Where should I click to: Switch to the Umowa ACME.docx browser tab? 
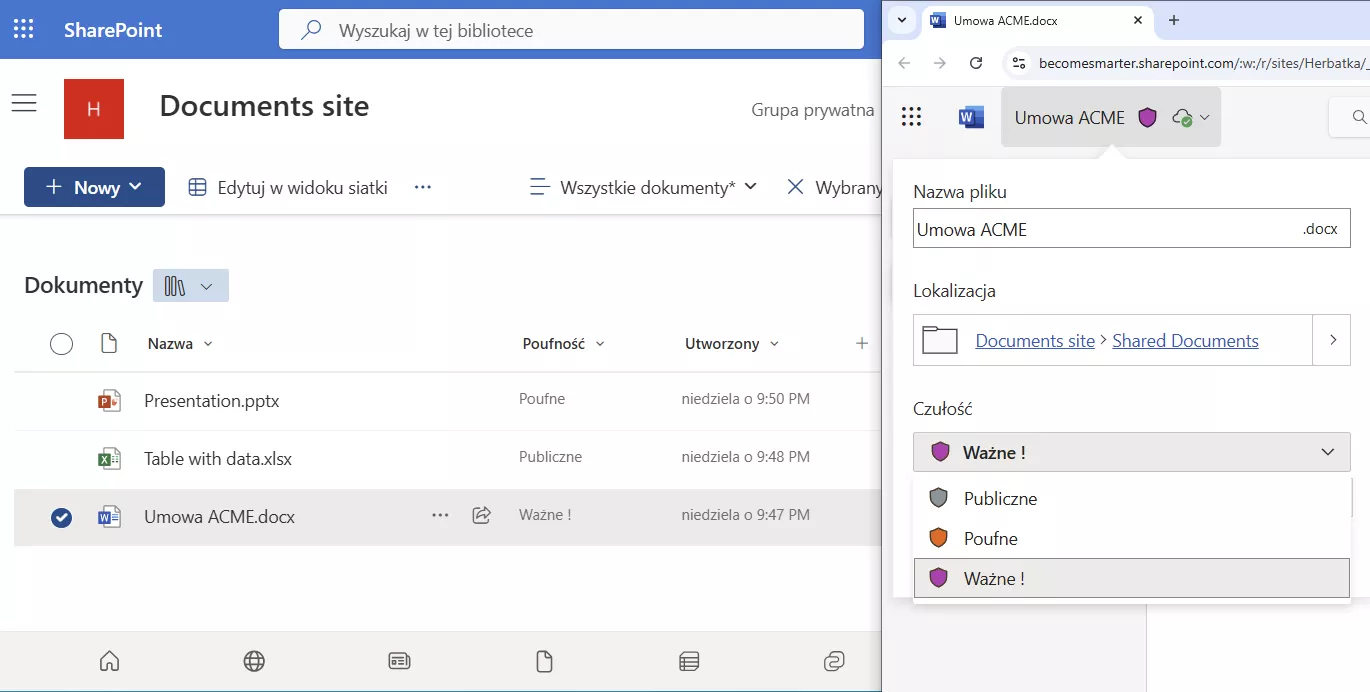[x=1030, y=20]
